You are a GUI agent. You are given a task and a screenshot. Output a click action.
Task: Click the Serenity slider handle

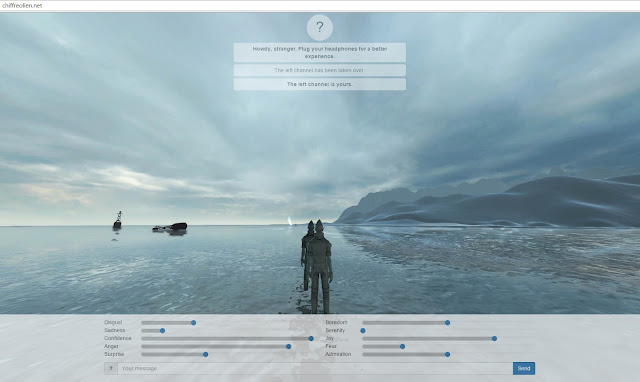point(363,331)
